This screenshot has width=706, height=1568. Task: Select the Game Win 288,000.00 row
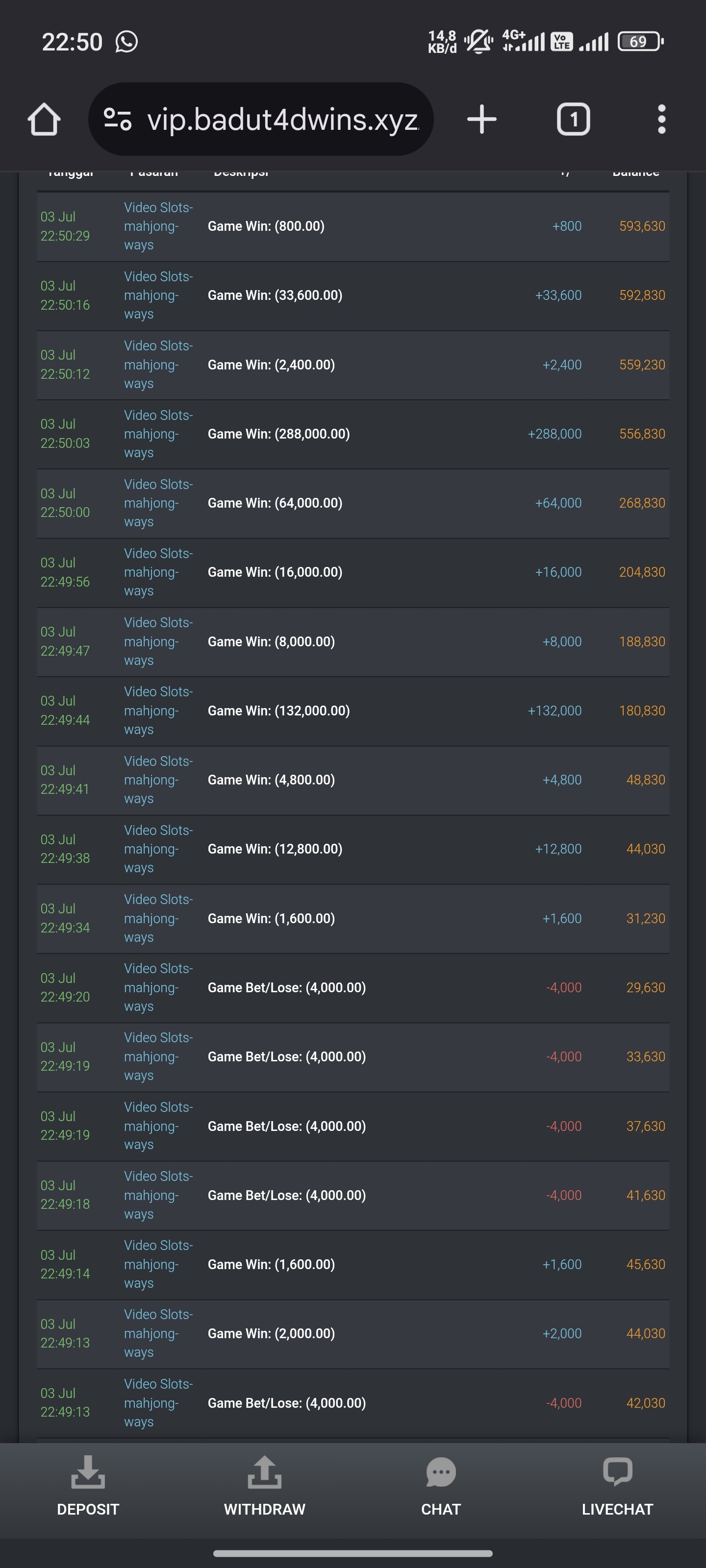353,434
